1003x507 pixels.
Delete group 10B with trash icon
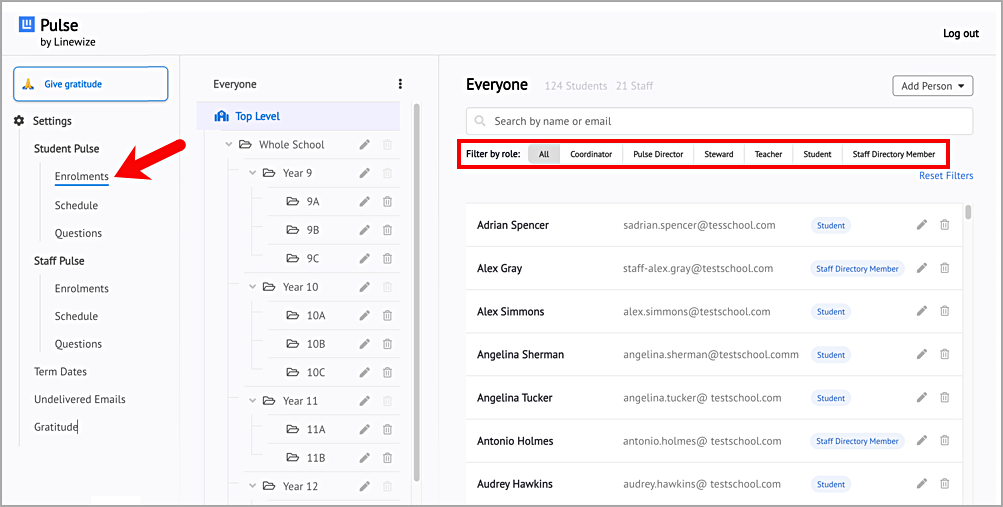[x=387, y=344]
